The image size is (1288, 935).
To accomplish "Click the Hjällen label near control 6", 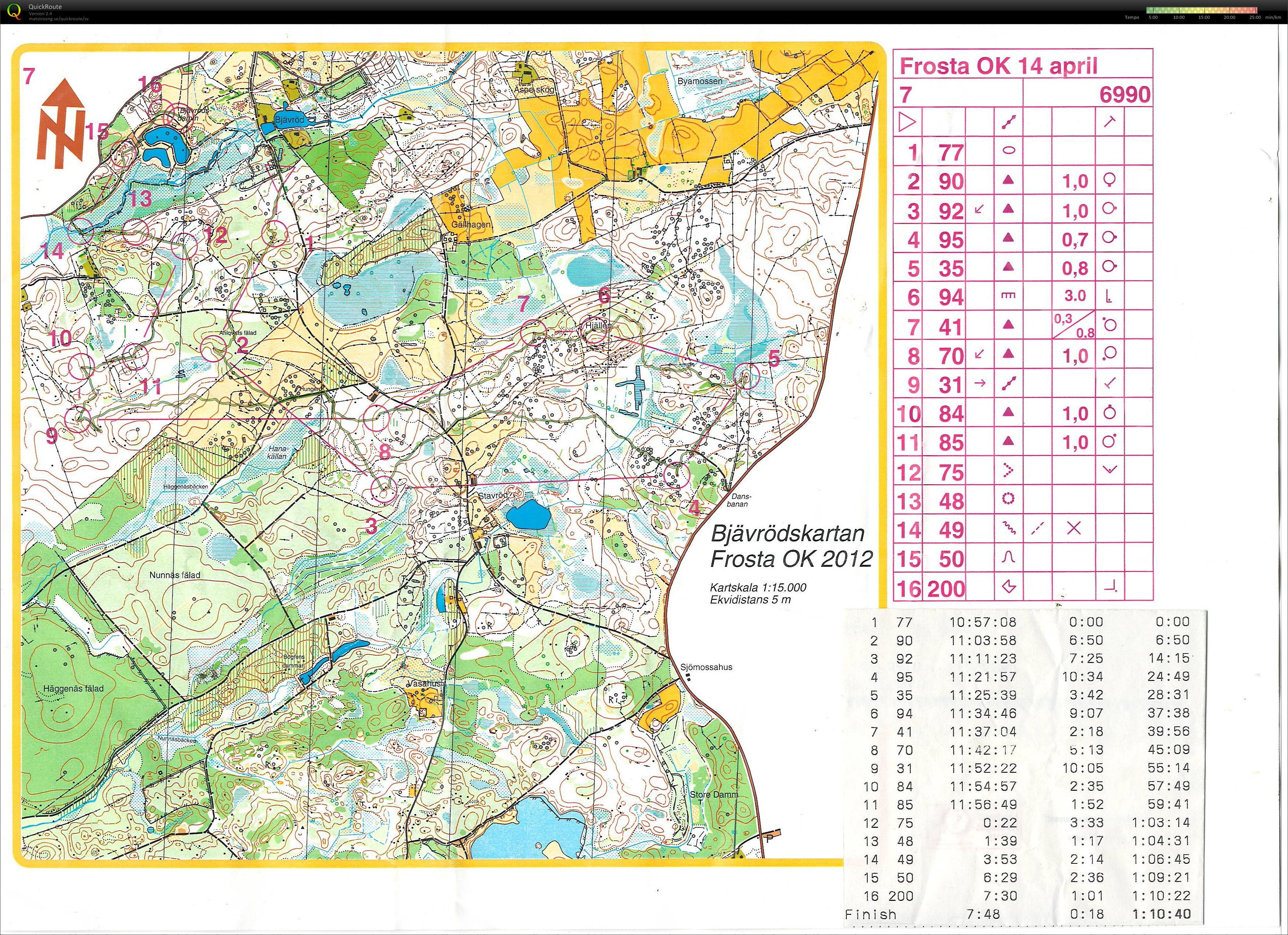I will point(599,326).
